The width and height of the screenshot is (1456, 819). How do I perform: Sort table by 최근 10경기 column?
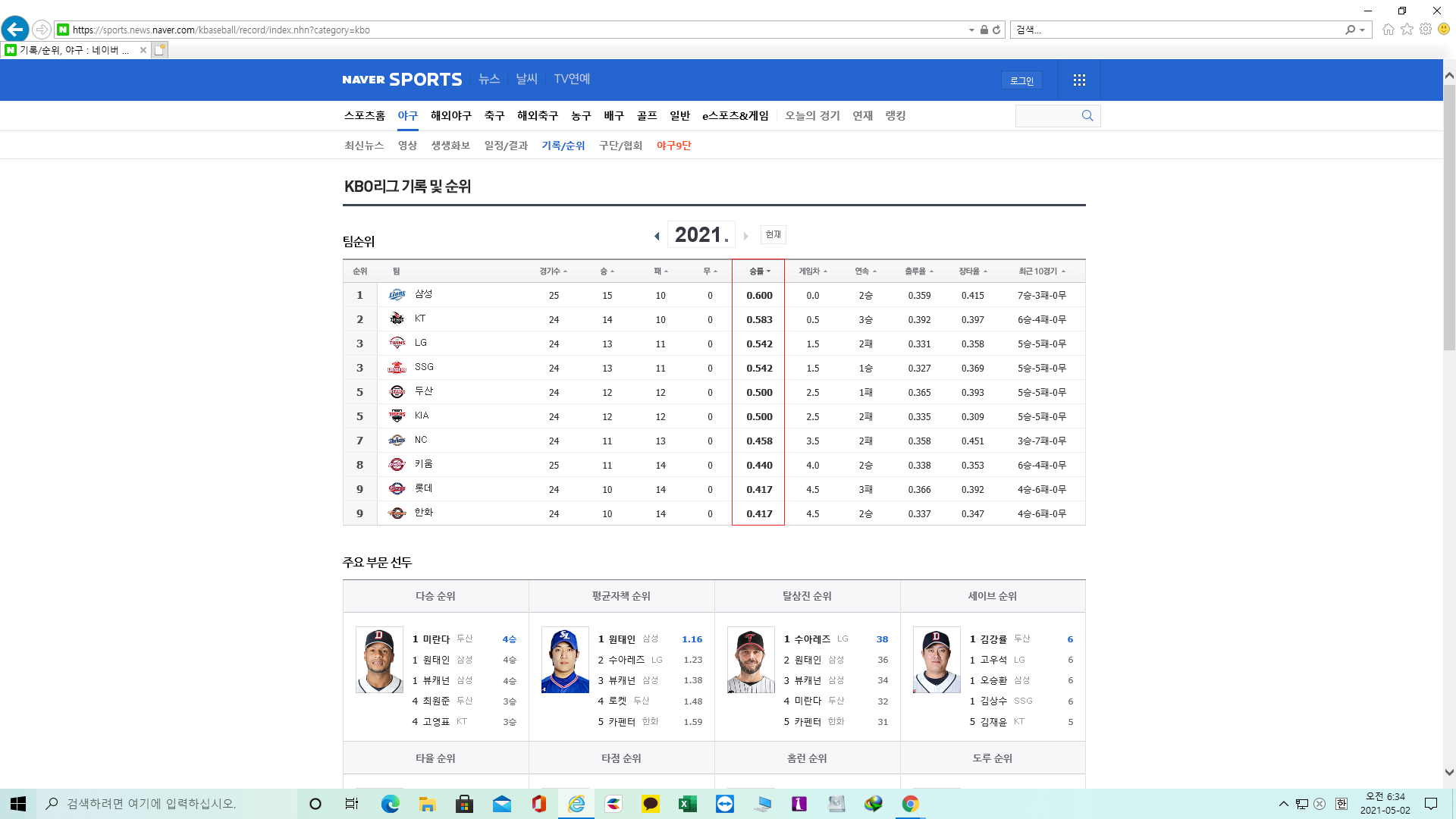pyautogui.click(x=1042, y=271)
